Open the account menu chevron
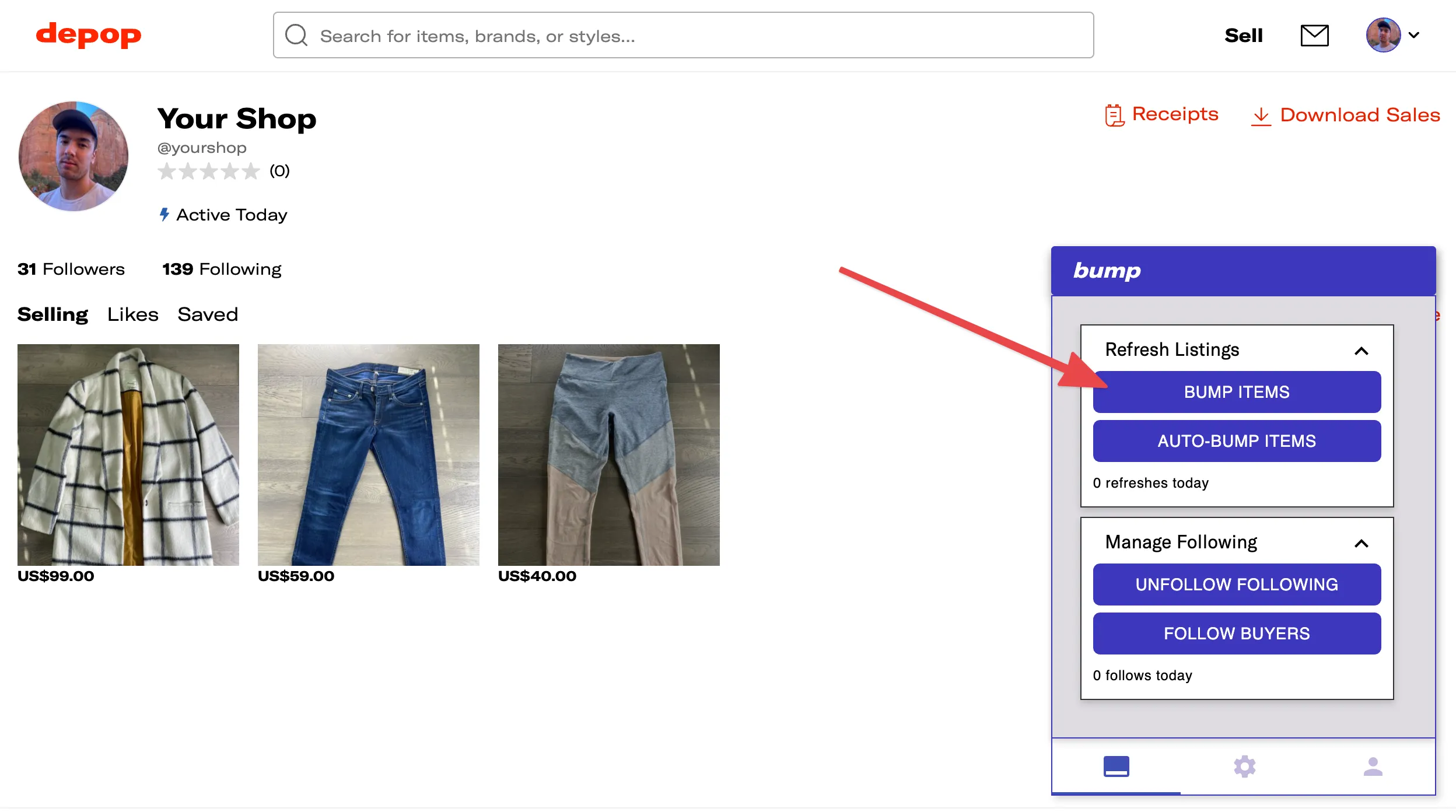Viewport: 1456px width, 812px height. pos(1414,35)
